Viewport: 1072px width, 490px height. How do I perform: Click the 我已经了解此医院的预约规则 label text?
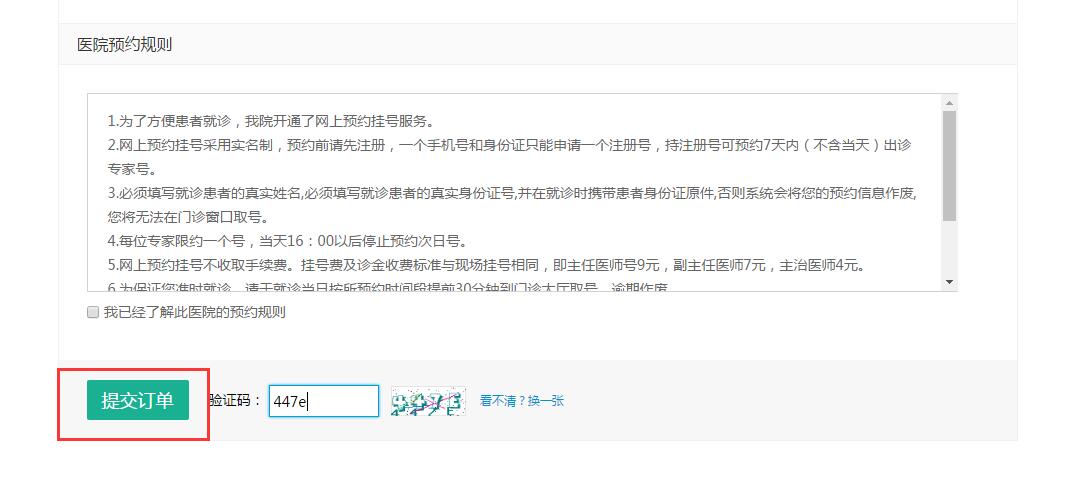point(194,312)
